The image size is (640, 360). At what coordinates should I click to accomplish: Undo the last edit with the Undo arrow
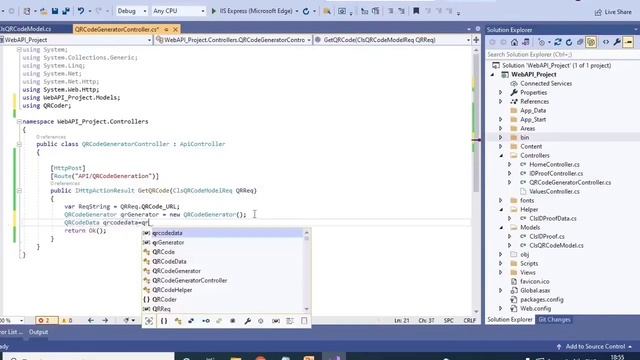(x=81, y=11)
